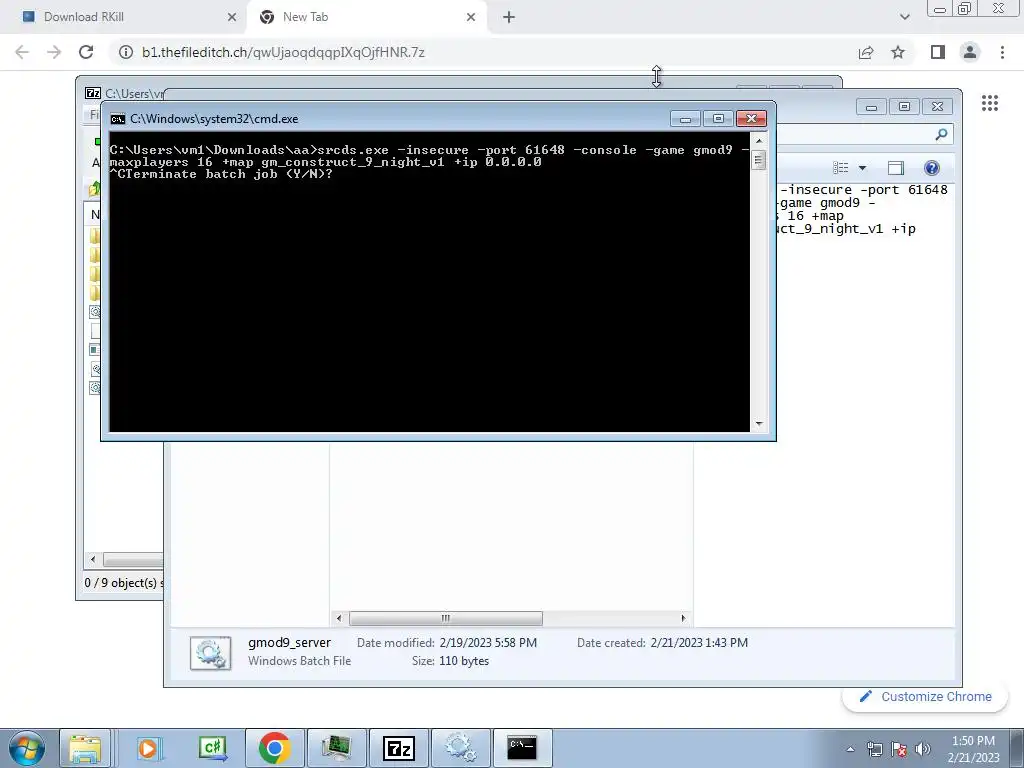Viewport: 1024px width, 768px height.
Task: Bookmark this tab with the star icon
Action: coord(898,52)
